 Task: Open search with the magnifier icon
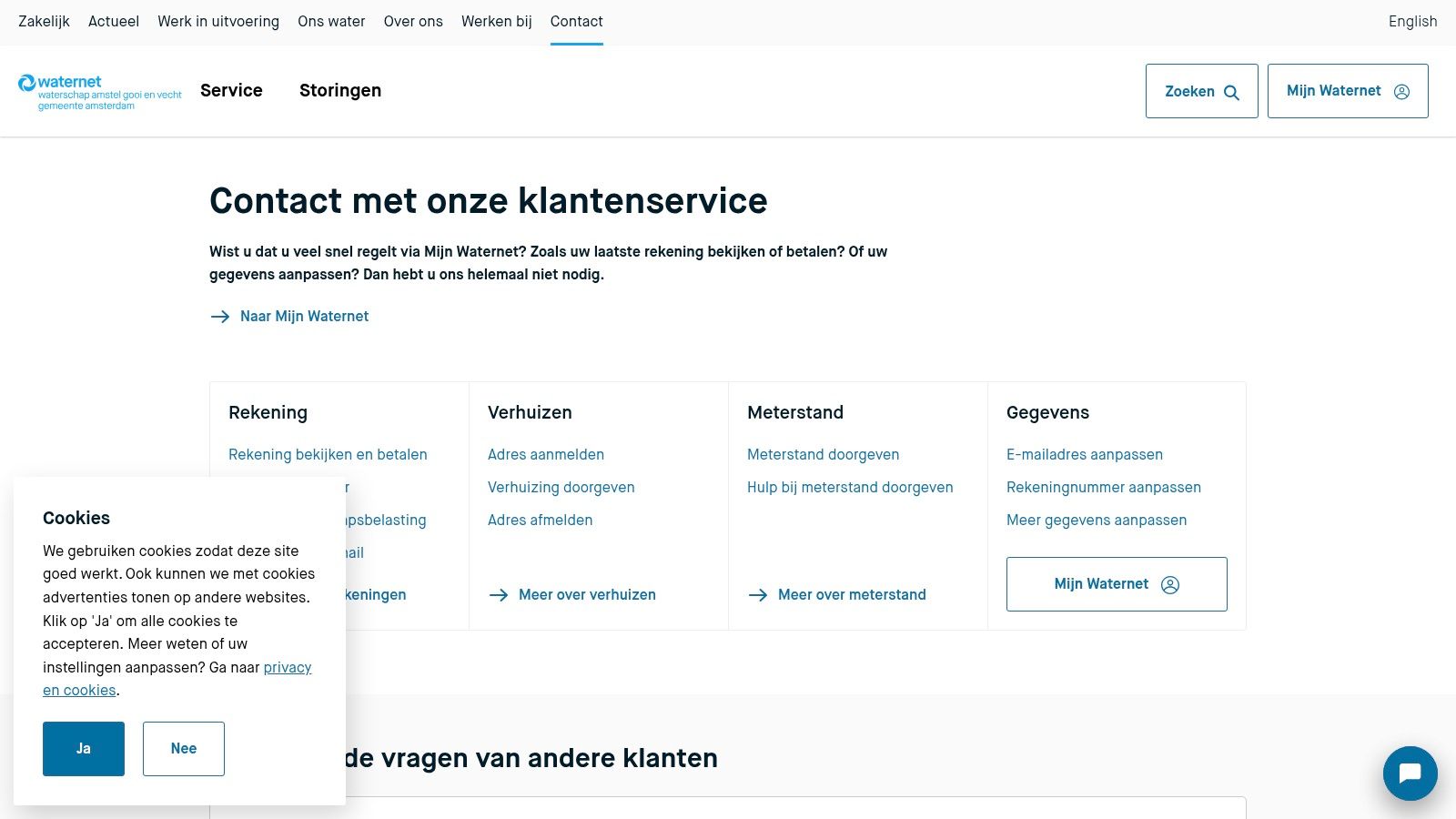coord(1232,92)
